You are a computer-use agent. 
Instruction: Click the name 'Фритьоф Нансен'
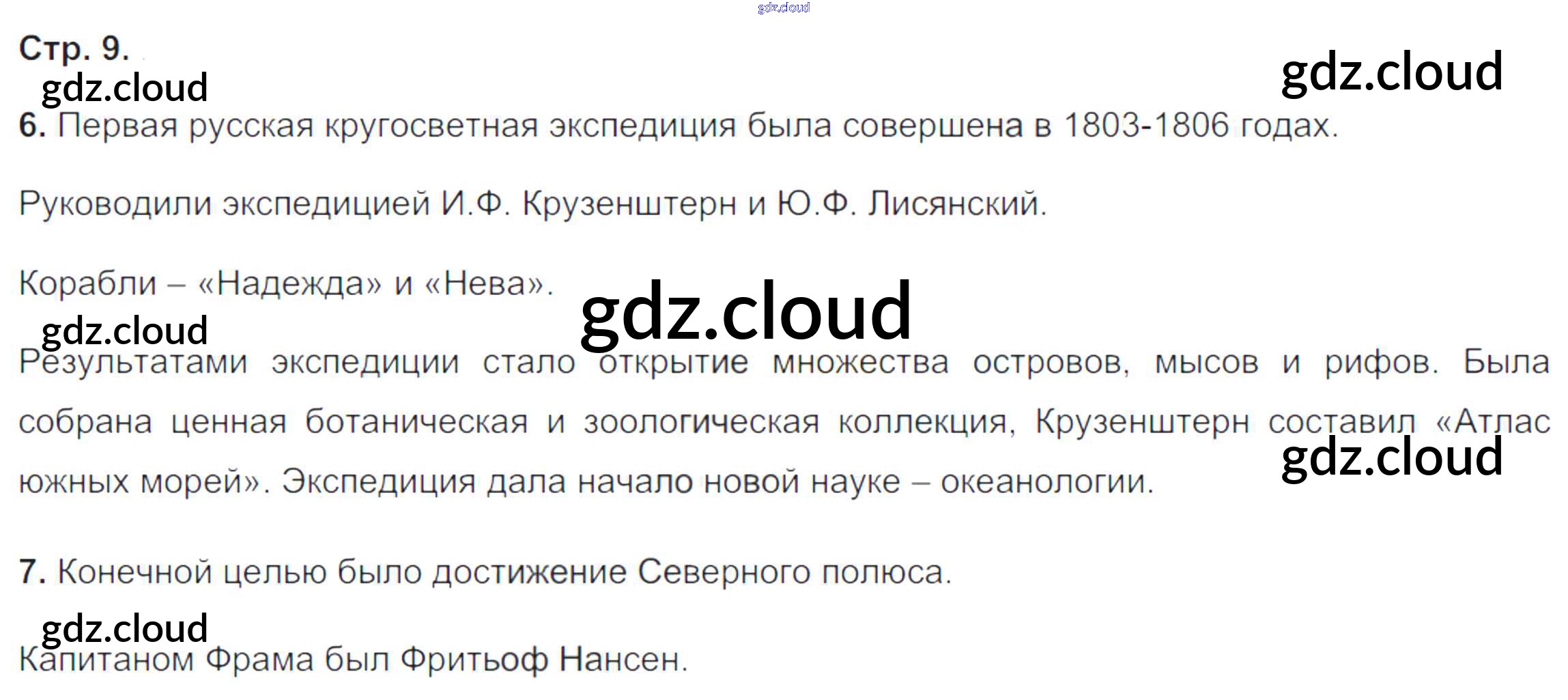click(x=543, y=660)
